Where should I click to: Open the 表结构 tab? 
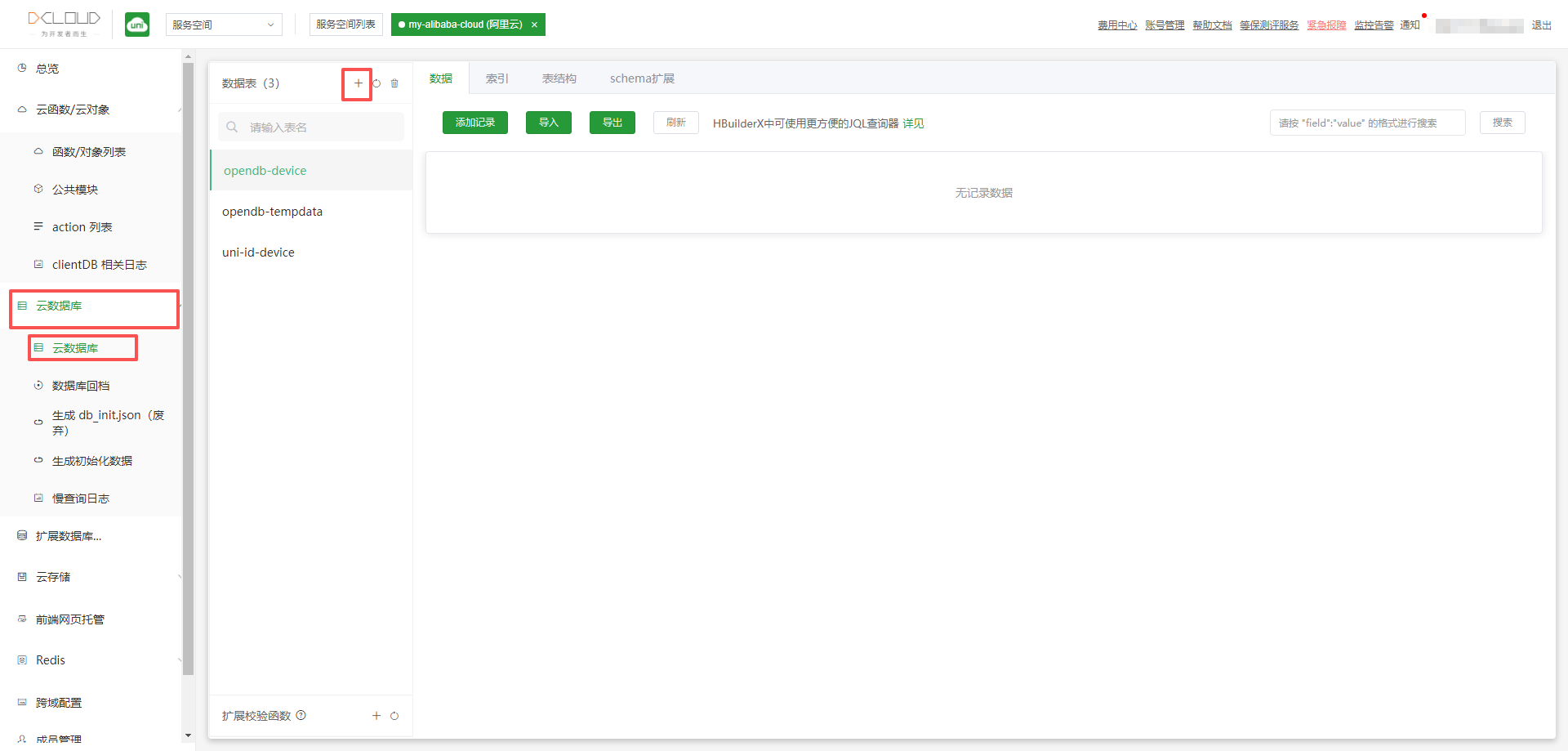tap(559, 78)
